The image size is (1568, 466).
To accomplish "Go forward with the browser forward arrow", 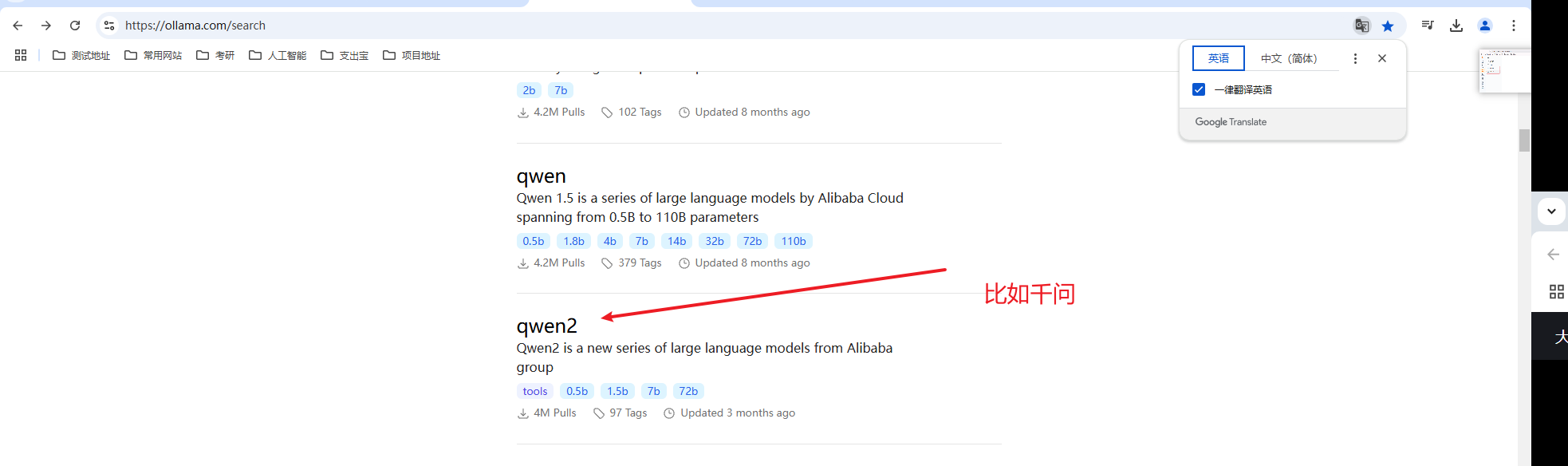I will point(46,26).
